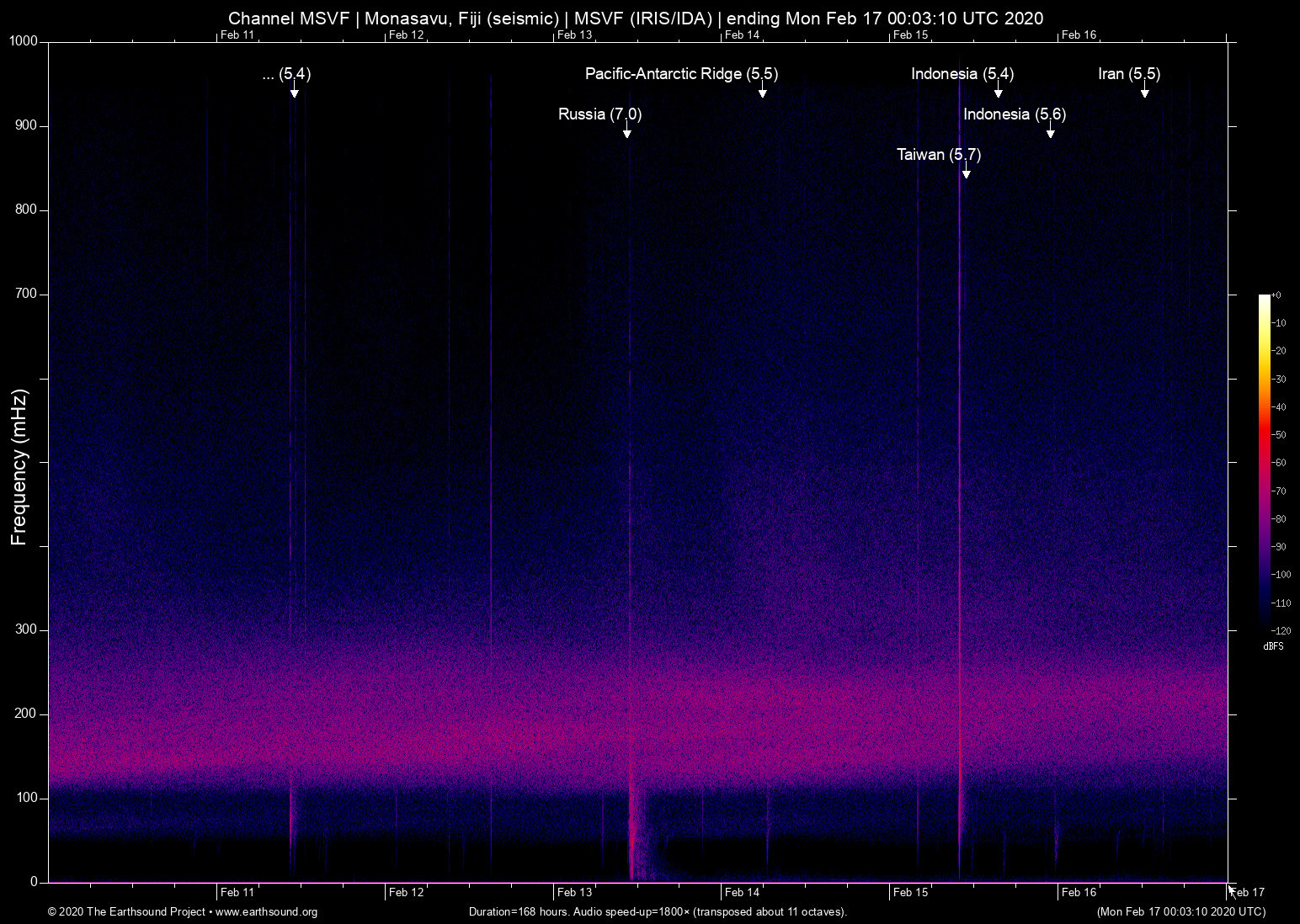Select 'Feb 16' on the bottom time axis
1300x924 pixels.
pyautogui.click(x=1079, y=893)
